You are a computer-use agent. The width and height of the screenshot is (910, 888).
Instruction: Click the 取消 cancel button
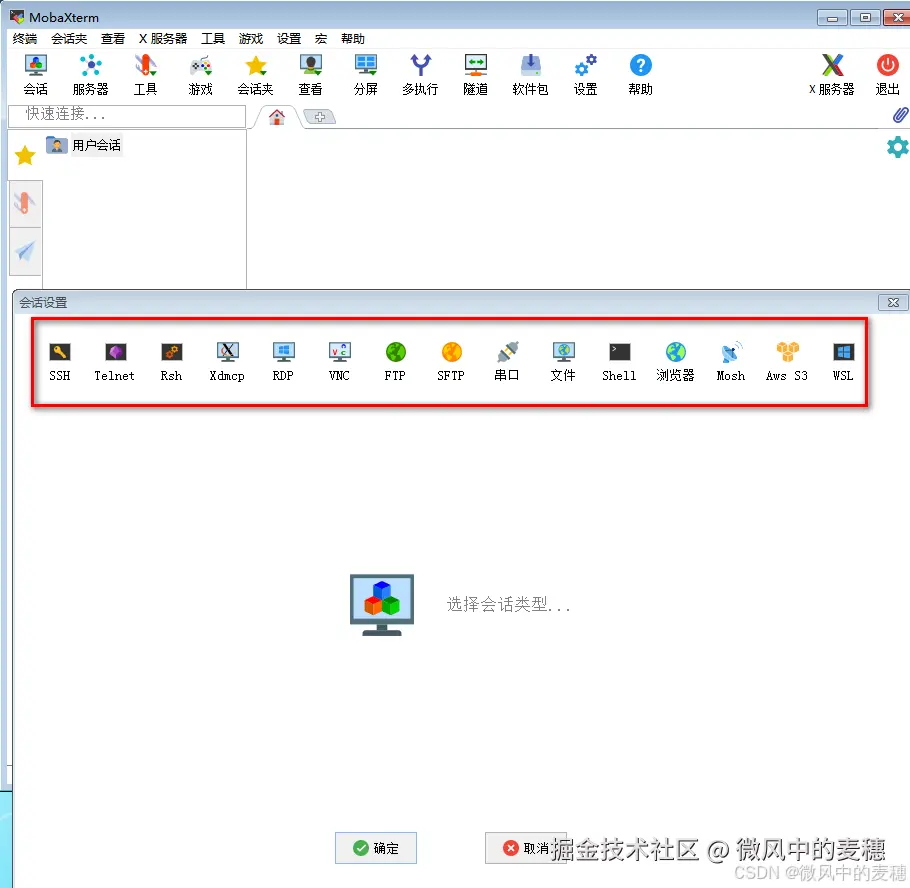526,848
